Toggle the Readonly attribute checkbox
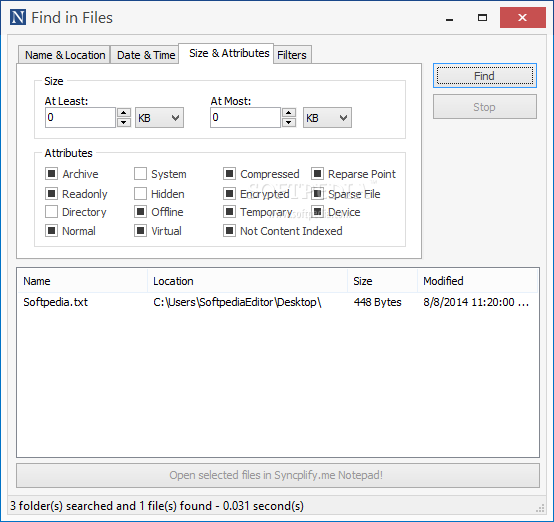 [52, 193]
